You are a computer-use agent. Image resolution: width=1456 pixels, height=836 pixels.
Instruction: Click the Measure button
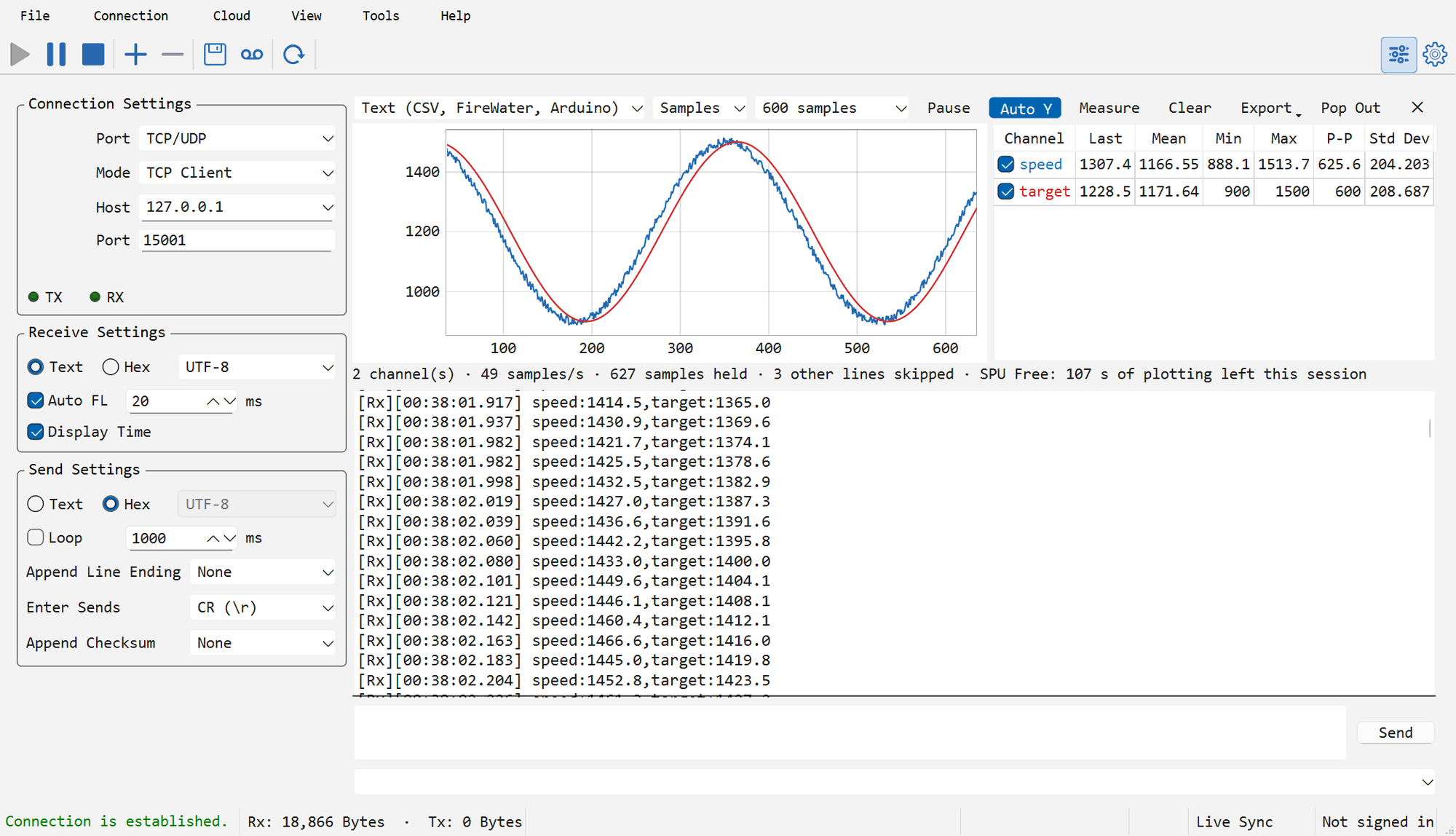(x=1109, y=108)
